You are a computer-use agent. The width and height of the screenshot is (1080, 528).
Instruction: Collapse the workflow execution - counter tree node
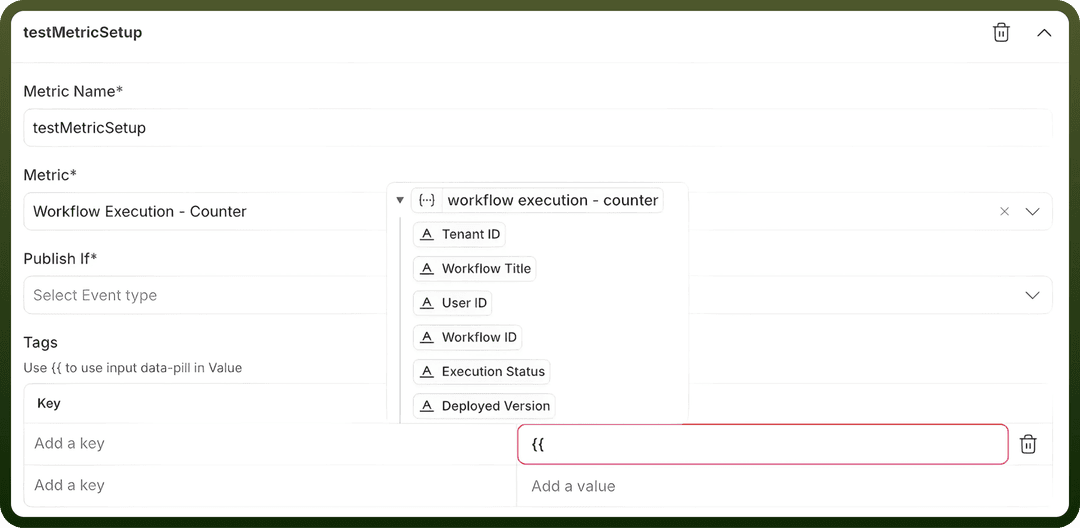(399, 200)
